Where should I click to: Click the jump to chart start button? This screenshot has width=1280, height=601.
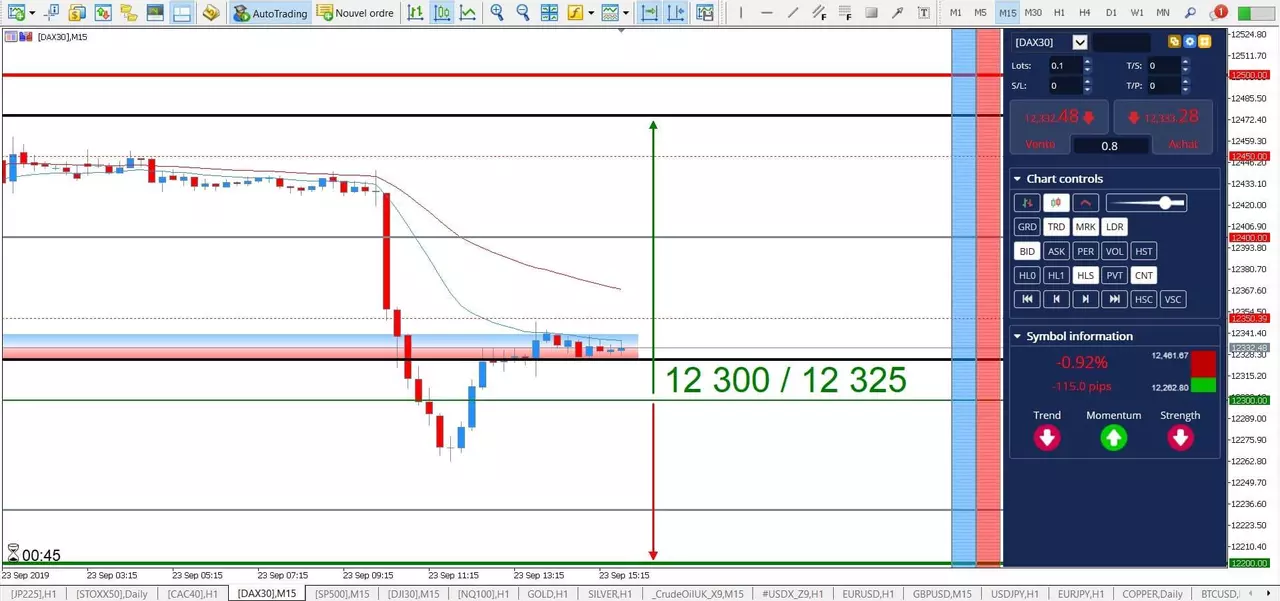pos(1027,299)
